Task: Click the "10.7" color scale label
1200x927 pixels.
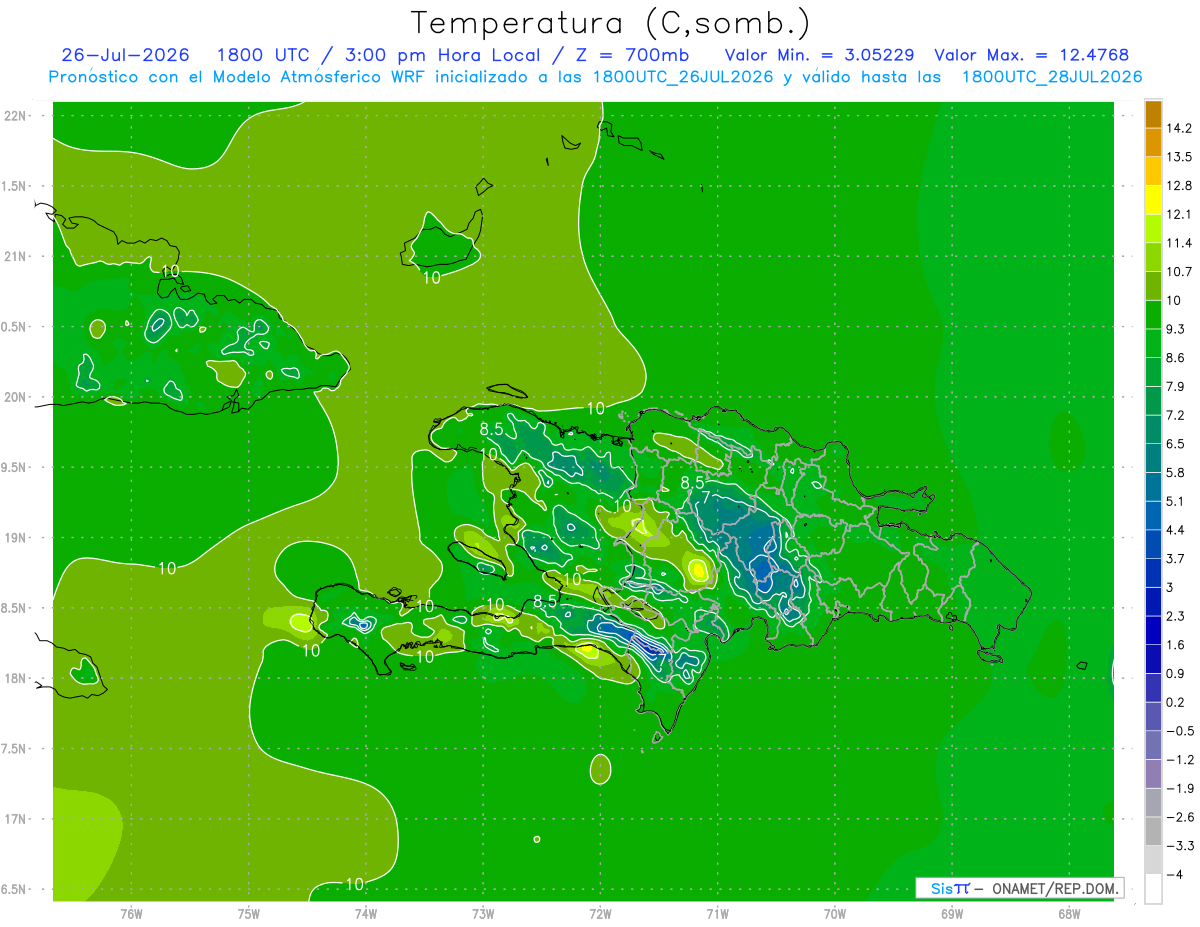Action: 1181,272
